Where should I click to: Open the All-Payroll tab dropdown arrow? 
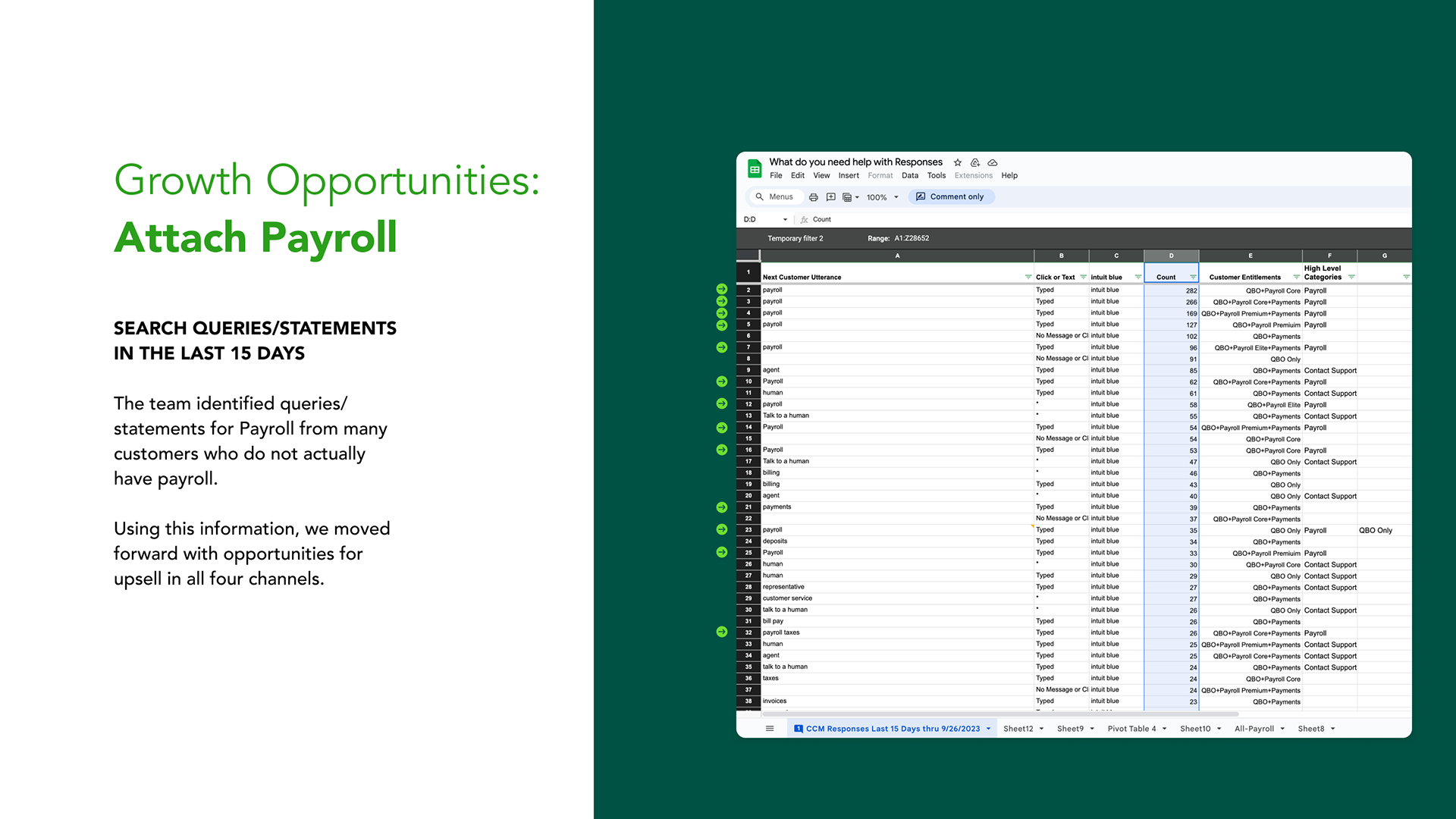coord(1282,729)
